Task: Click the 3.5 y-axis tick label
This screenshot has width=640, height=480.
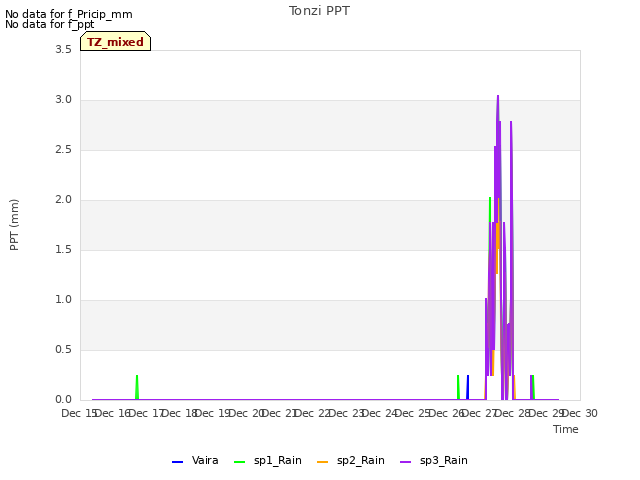Action: (x=63, y=49)
